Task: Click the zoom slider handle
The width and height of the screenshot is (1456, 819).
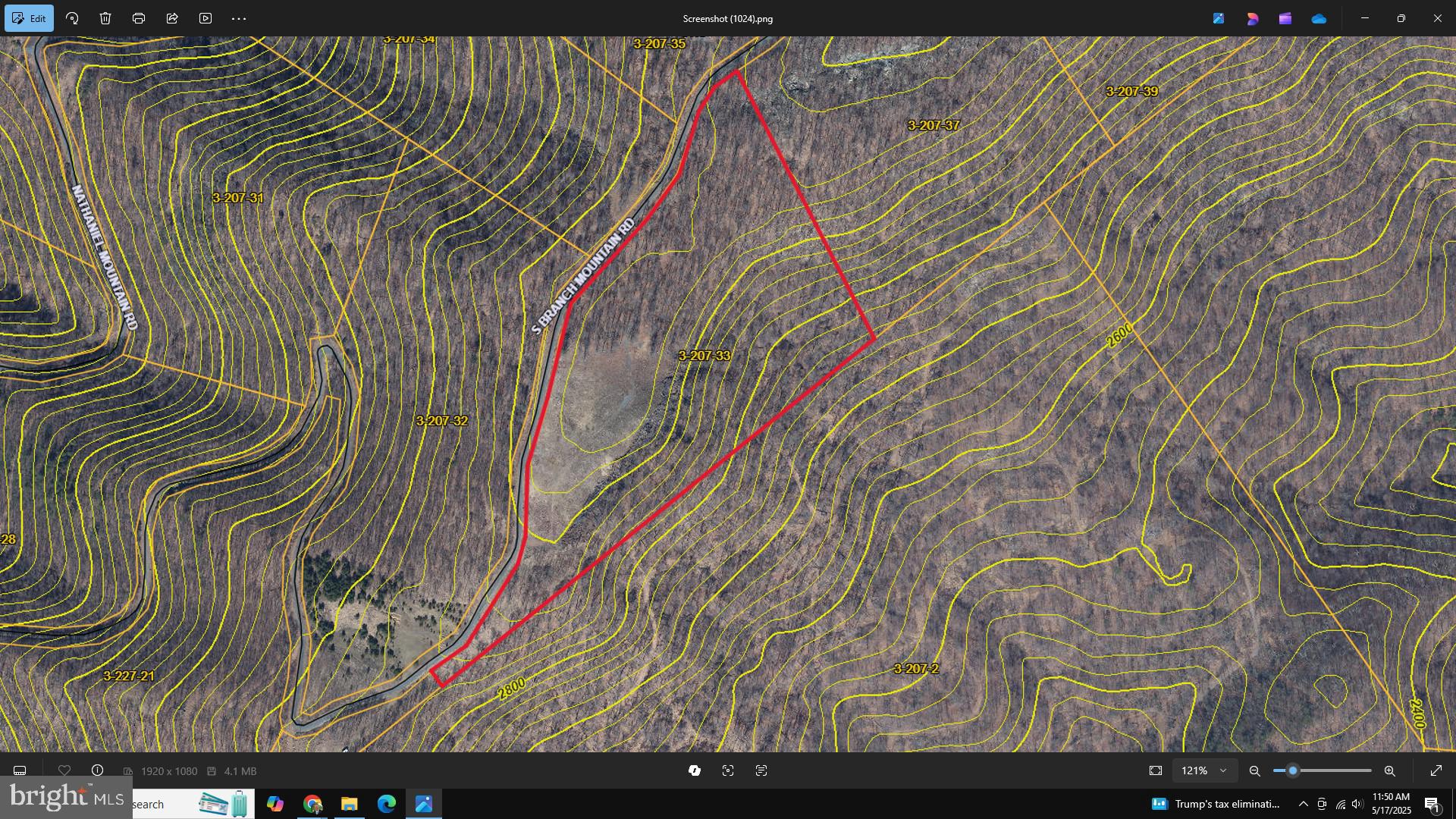Action: click(1293, 770)
